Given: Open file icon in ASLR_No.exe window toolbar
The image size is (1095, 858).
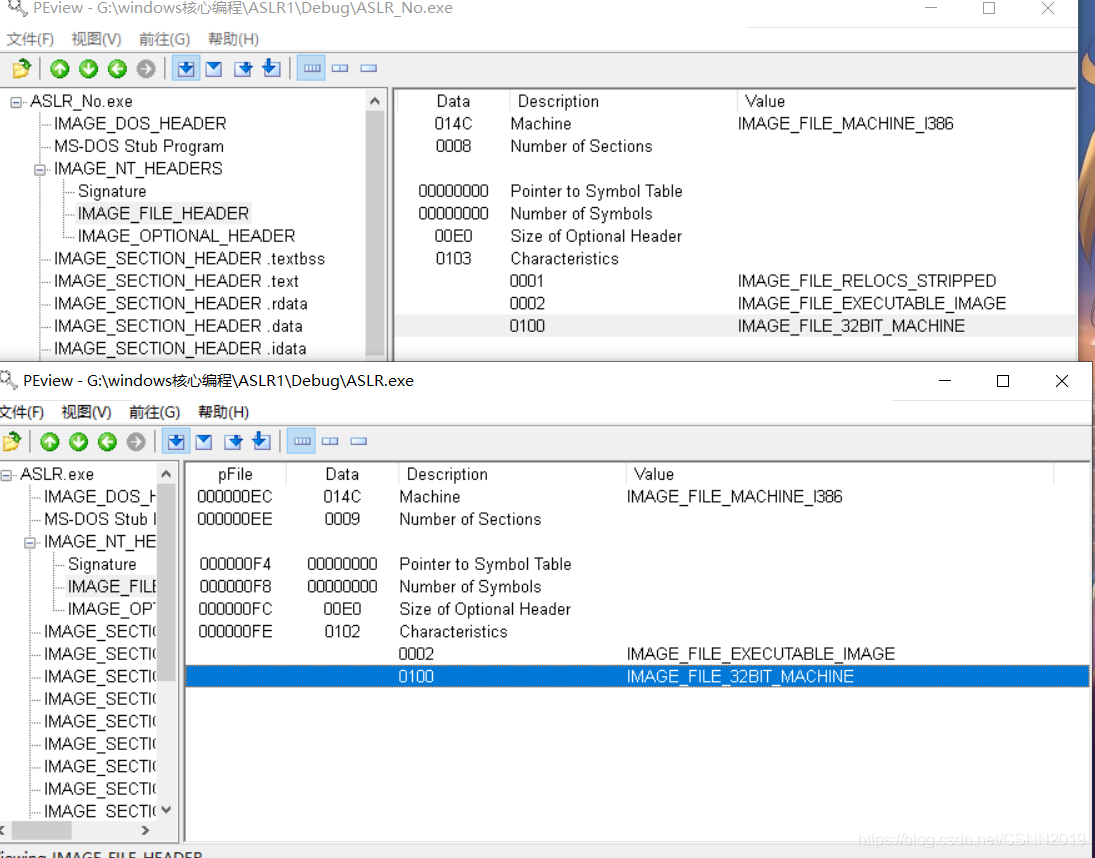Looking at the screenshot, I should click(x=22, y=68).
